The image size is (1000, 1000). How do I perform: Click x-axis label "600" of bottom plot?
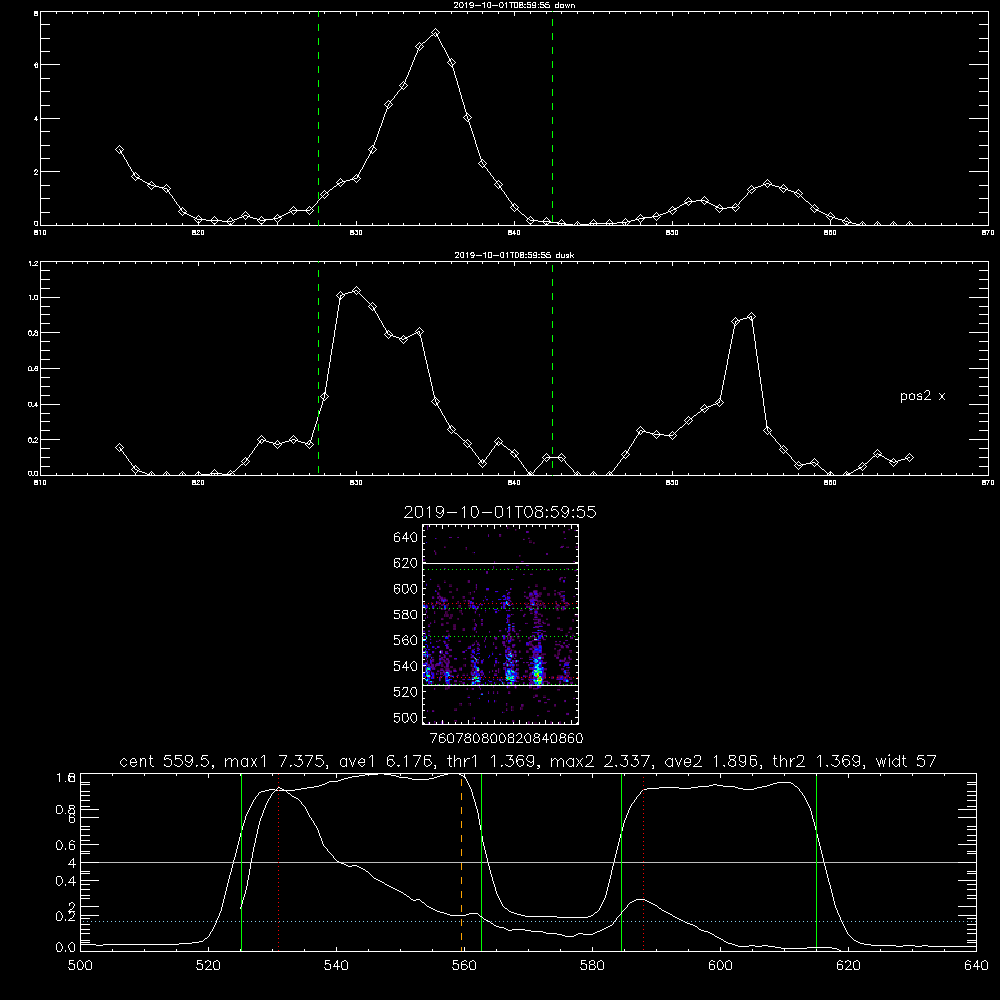[x=720, y=966]
